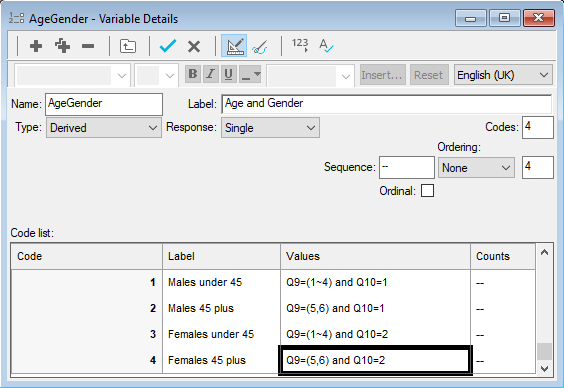Save changes with the blue checkmark
564x388 pixels.
[168, 46]
